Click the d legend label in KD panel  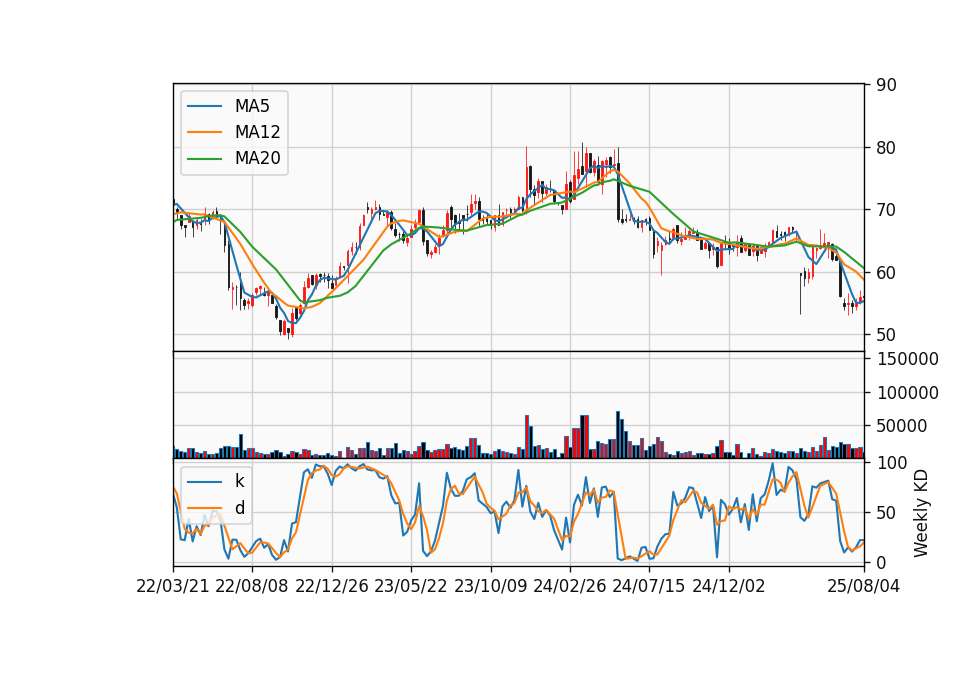240,508
